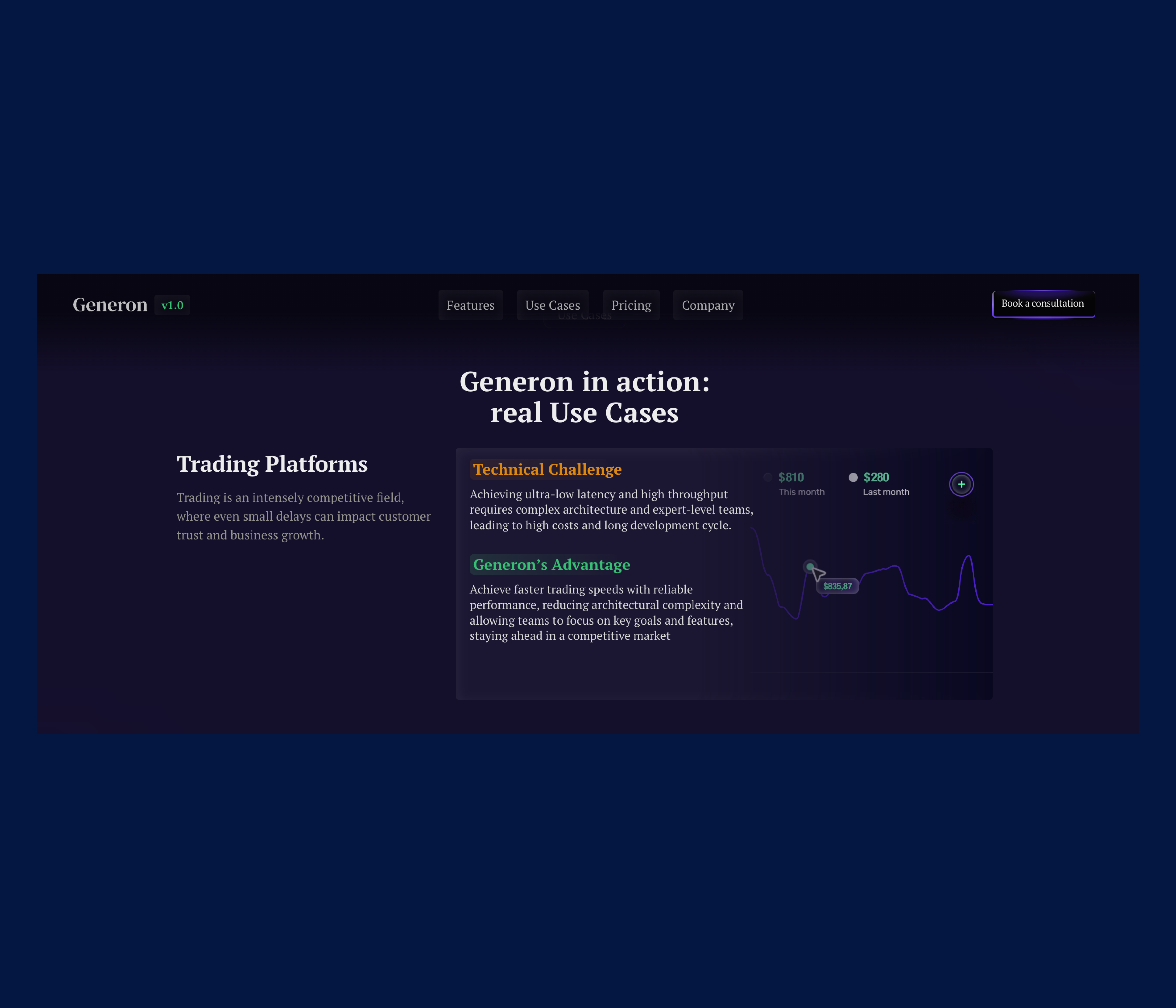1176x1008 pixels.
Task: Click the v1.0 version badge
Action: pos(172,305)
